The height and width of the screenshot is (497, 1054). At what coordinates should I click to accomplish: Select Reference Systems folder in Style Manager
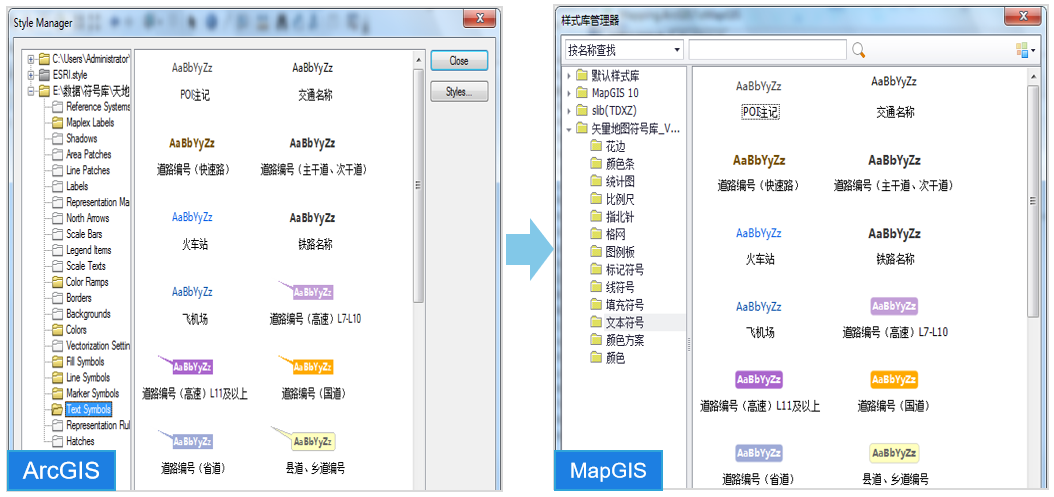tap(90, 107)
